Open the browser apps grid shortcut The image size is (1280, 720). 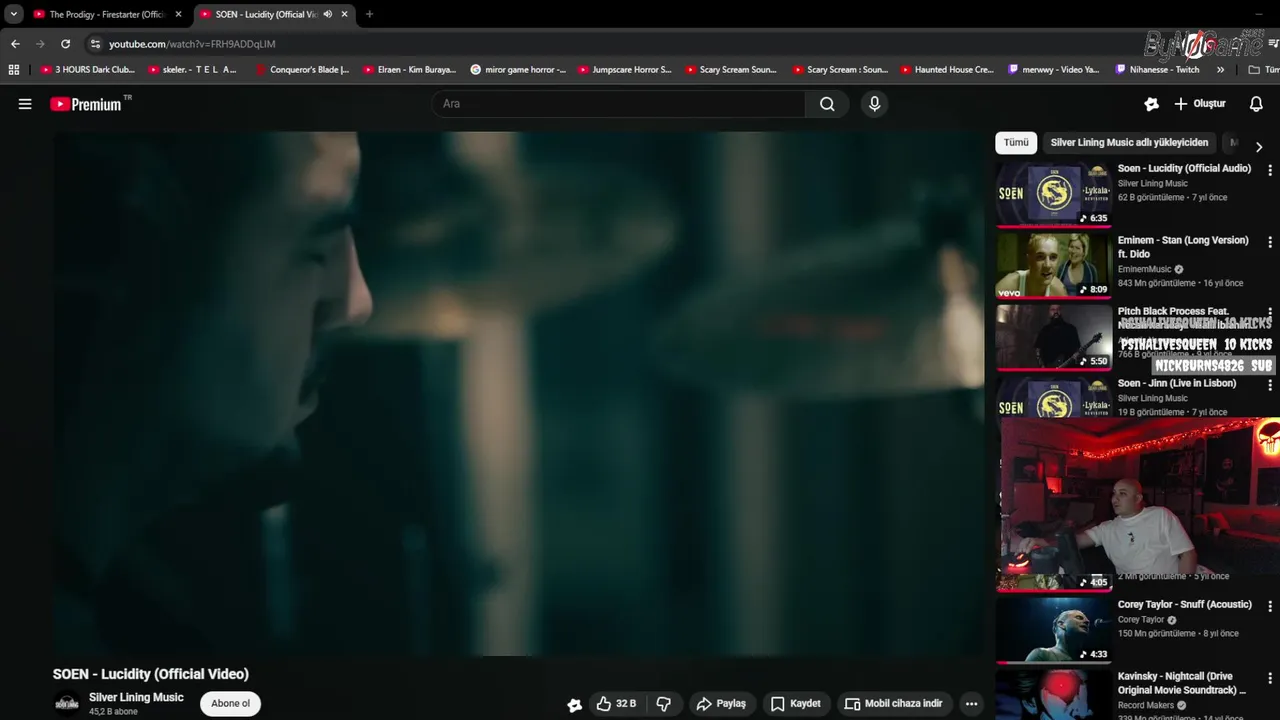pos(14,70)
